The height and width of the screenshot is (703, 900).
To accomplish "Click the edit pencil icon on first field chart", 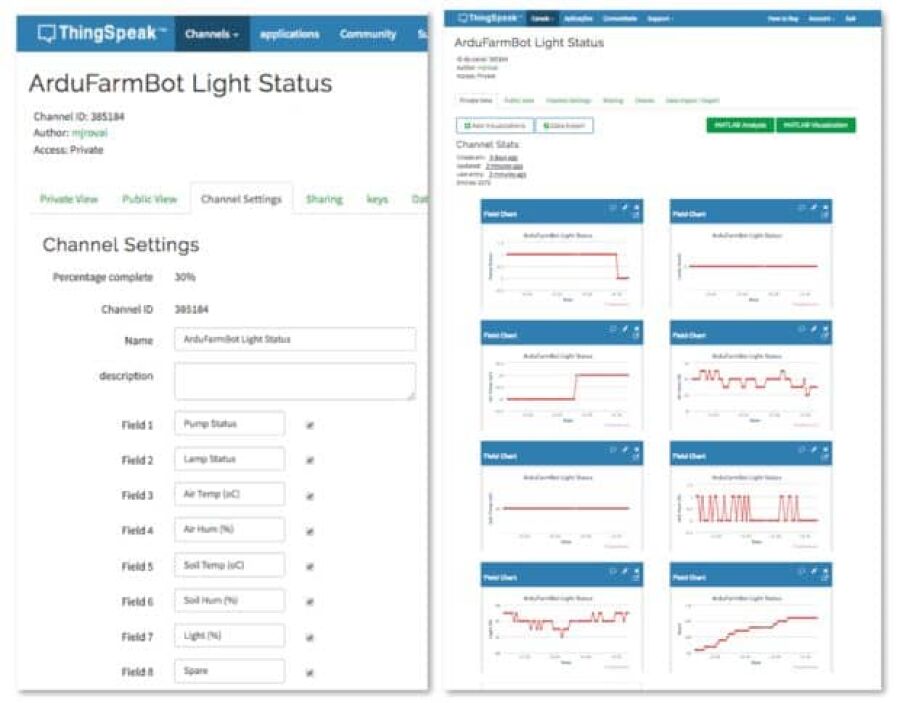I will [x=625, y=208].
